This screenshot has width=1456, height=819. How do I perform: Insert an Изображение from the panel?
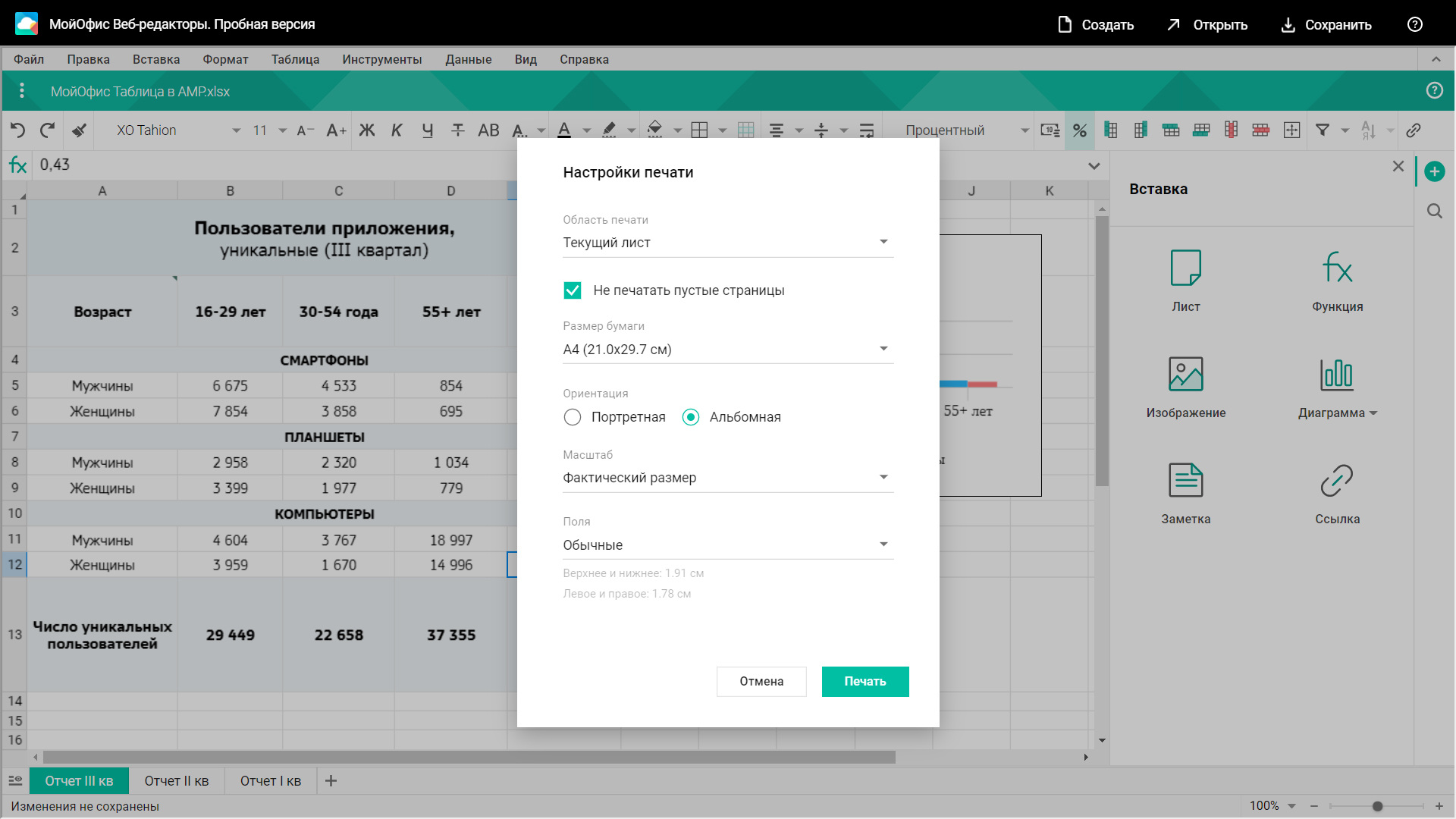pyautogui.click(x=1186, y=388)
